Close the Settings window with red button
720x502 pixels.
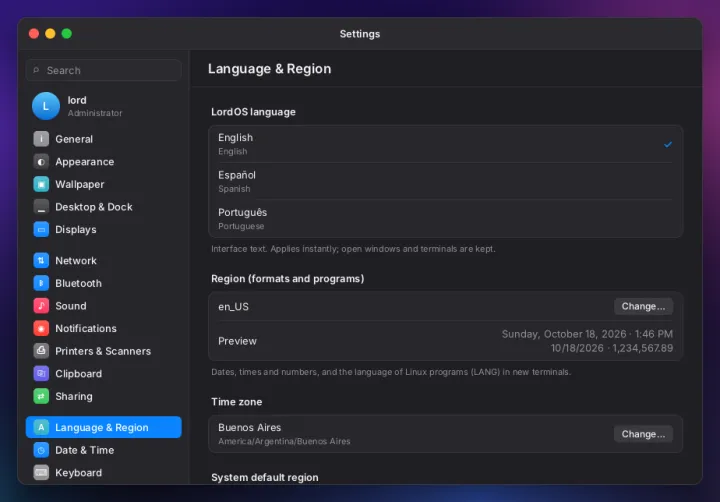[34, 34]
